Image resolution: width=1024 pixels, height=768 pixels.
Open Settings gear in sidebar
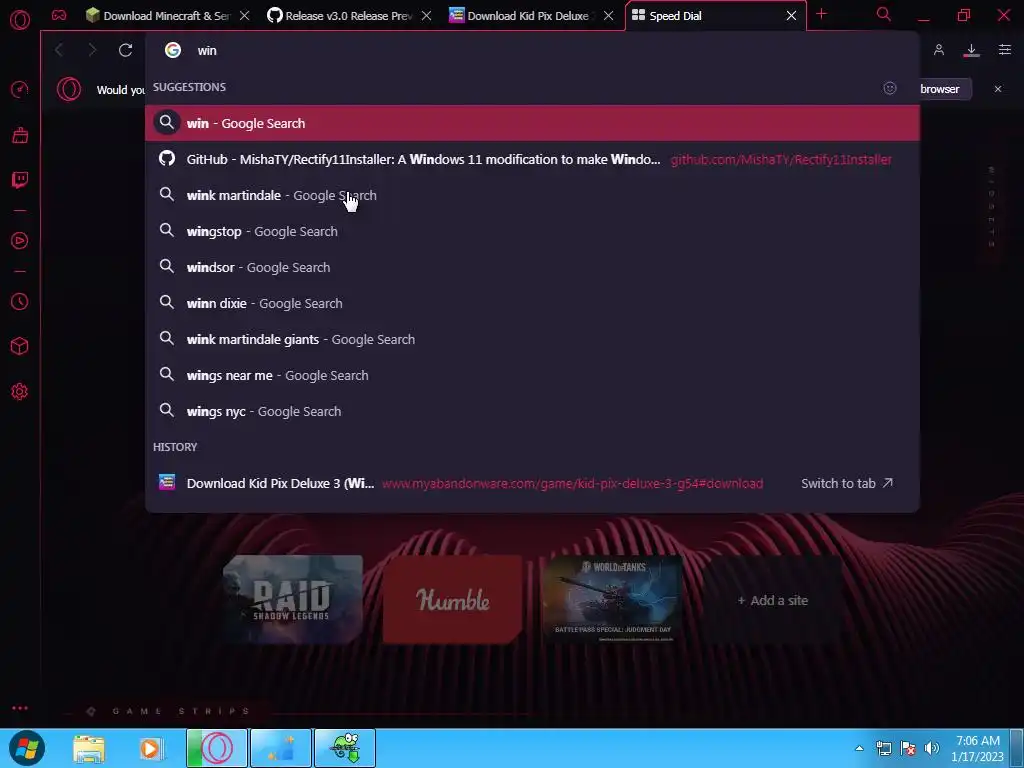click(x=20, y=392)
